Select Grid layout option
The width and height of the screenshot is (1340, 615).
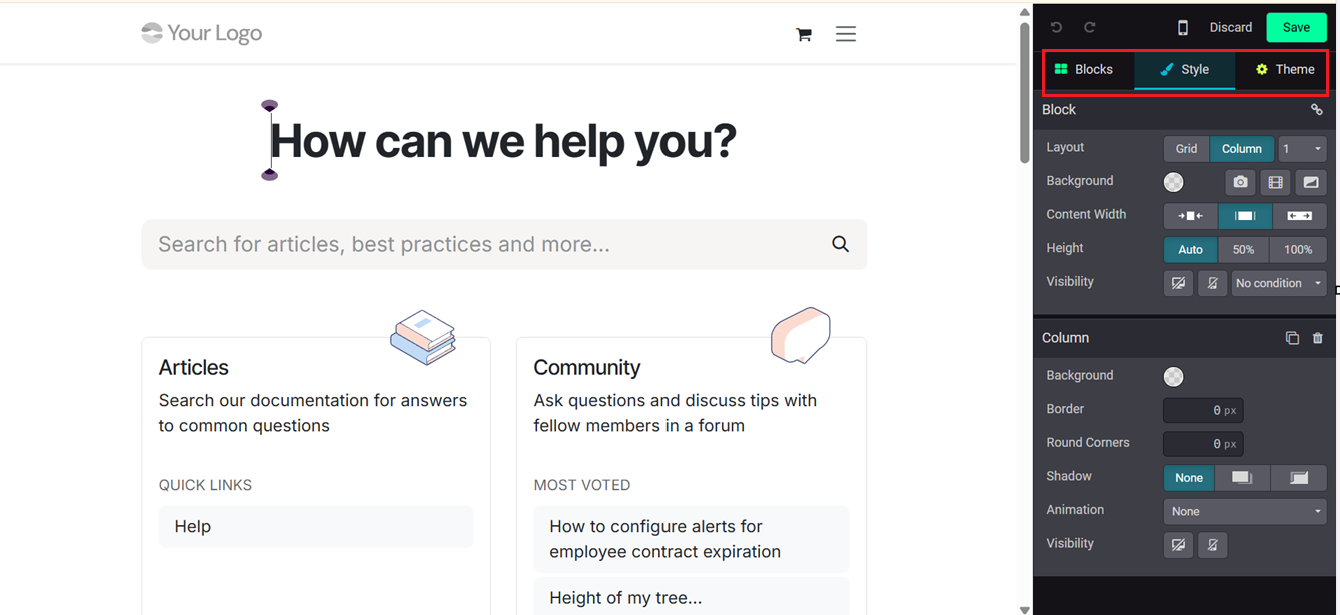(1186, 149)
